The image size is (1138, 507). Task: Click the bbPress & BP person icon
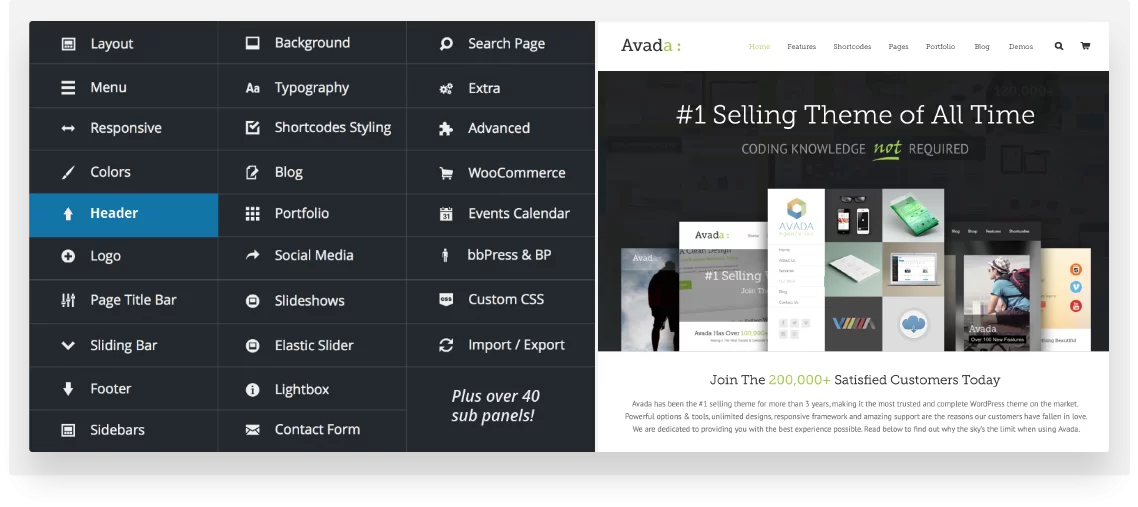pos(446,255)
